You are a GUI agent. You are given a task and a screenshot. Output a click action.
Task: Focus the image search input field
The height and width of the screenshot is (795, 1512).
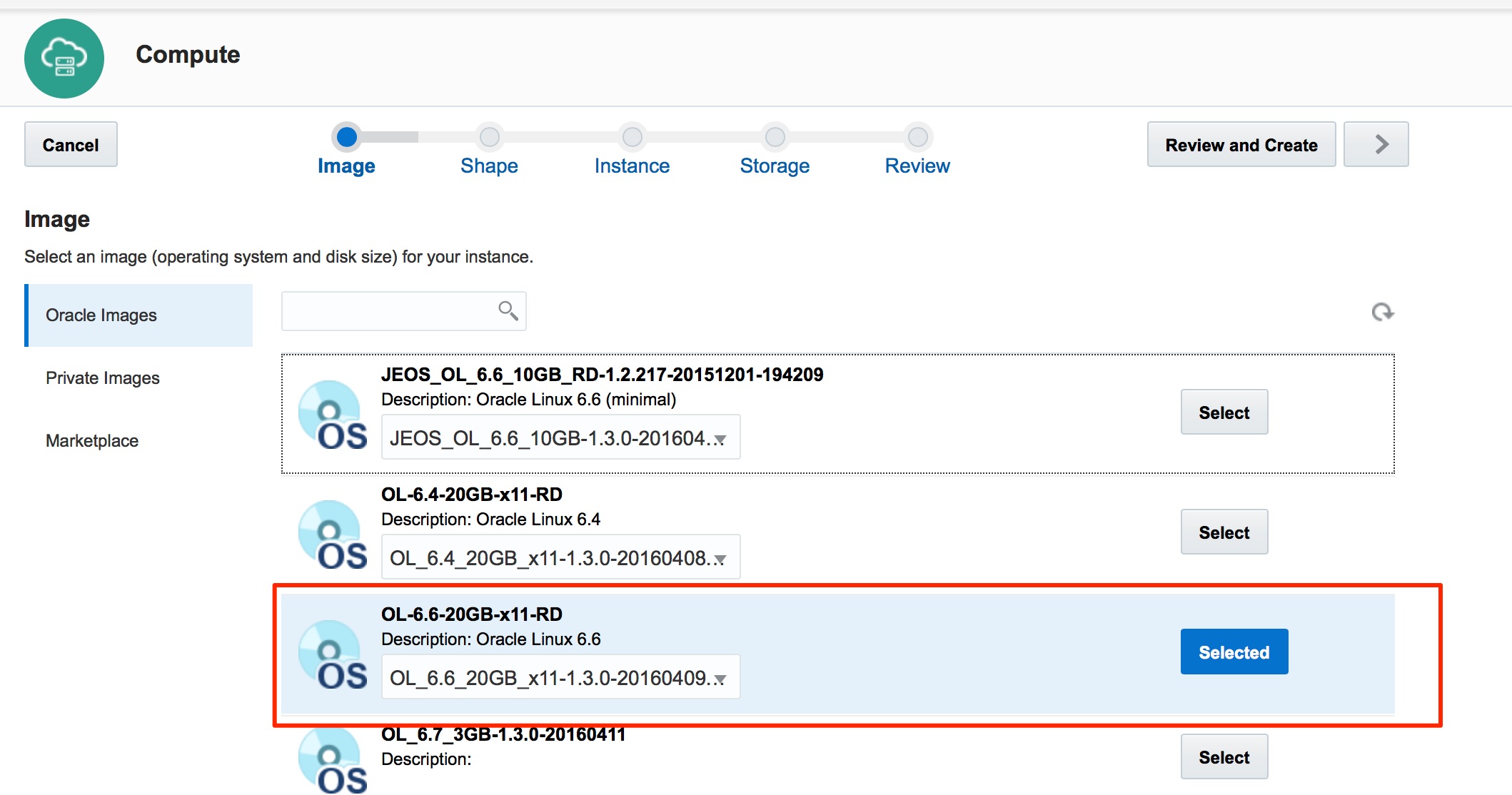(x=404, y=311)
